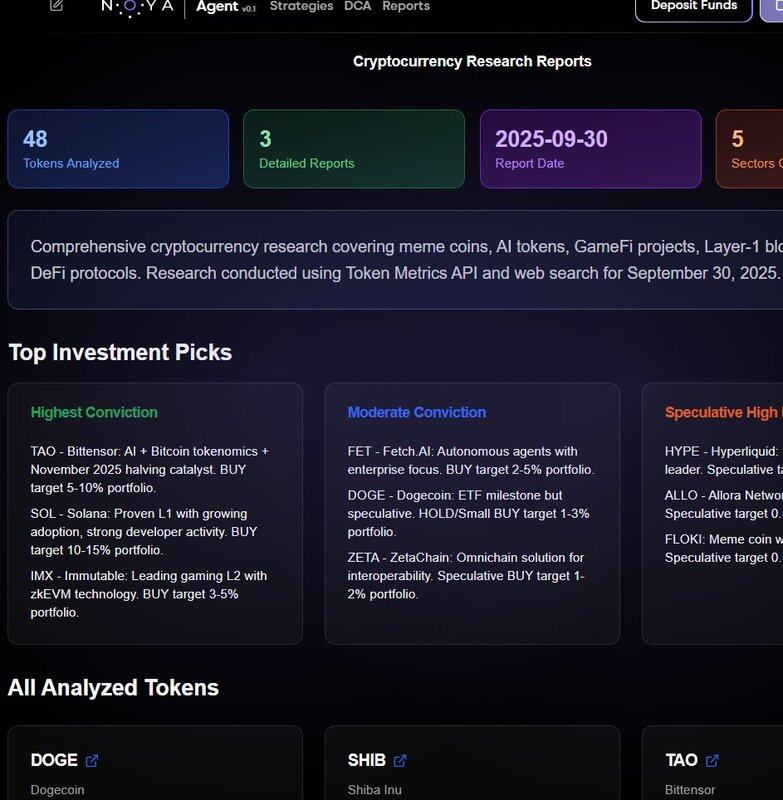
Task: Open the external link icon beside SHIB
Action: coord(400,761)
